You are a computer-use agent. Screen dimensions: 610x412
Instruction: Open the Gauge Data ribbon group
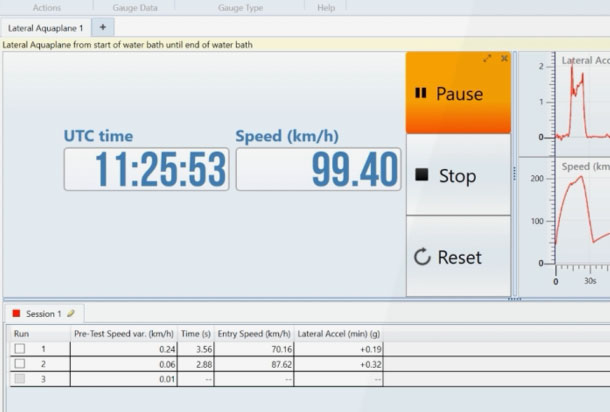(x=134, y=7)
